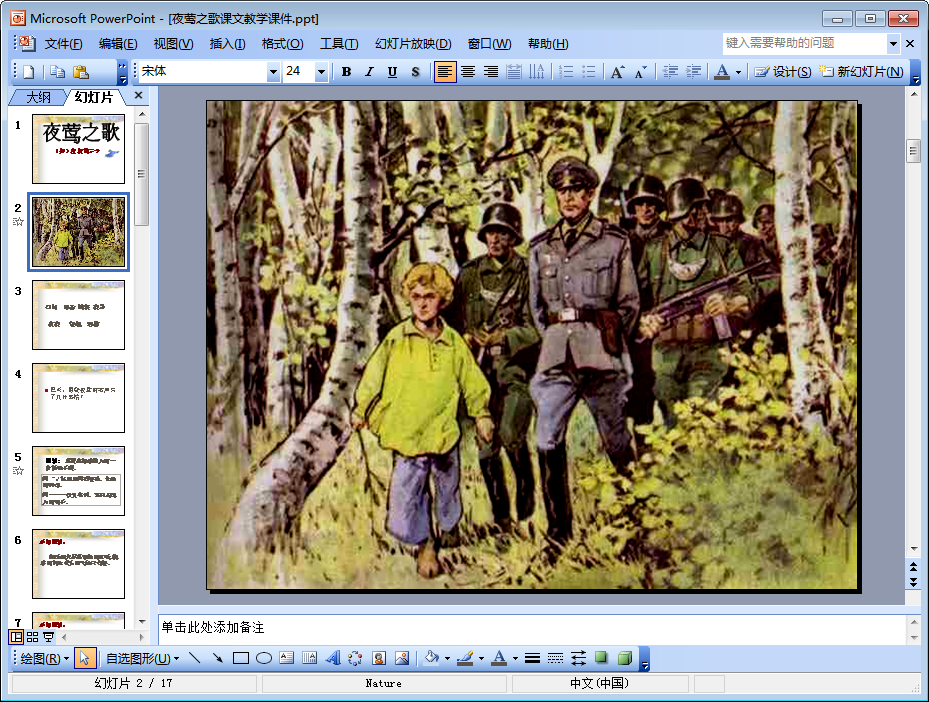The width and height of the screenshot is (929, 702).
Task: Select the Arrow drawing tool
Action: [x=217, y=658]
